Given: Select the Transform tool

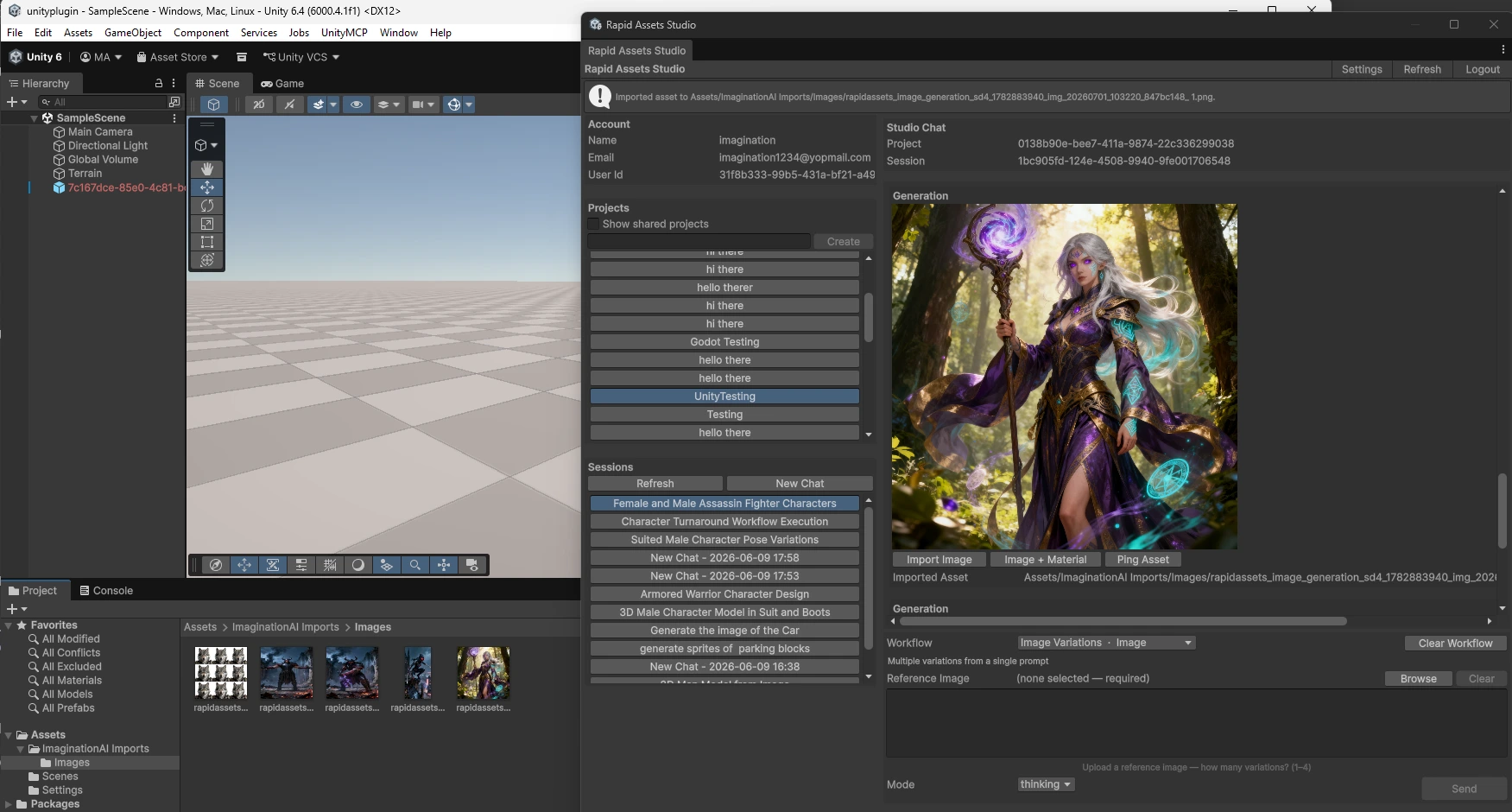Looking at the screenshot, I should [207, 260].
